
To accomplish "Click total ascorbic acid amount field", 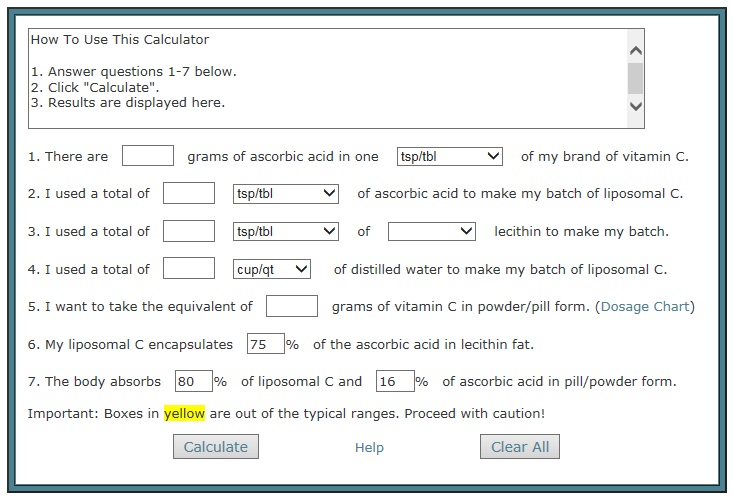I will click(189, 193).
